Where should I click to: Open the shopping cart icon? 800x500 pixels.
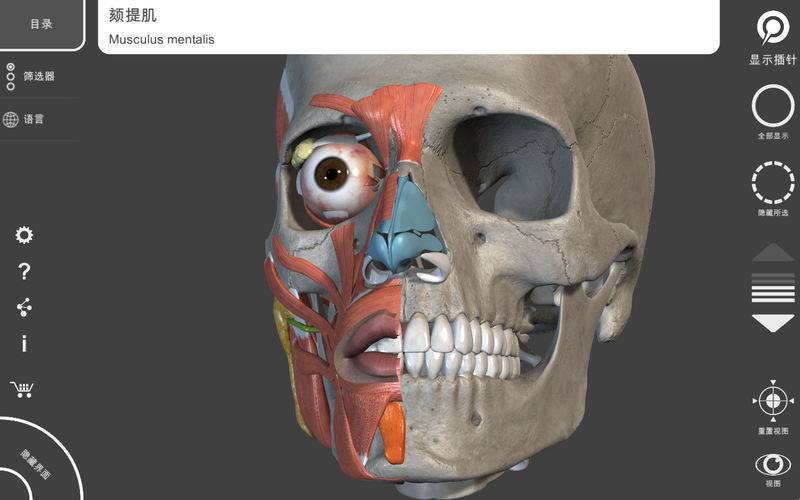click(x=22, y=389)
